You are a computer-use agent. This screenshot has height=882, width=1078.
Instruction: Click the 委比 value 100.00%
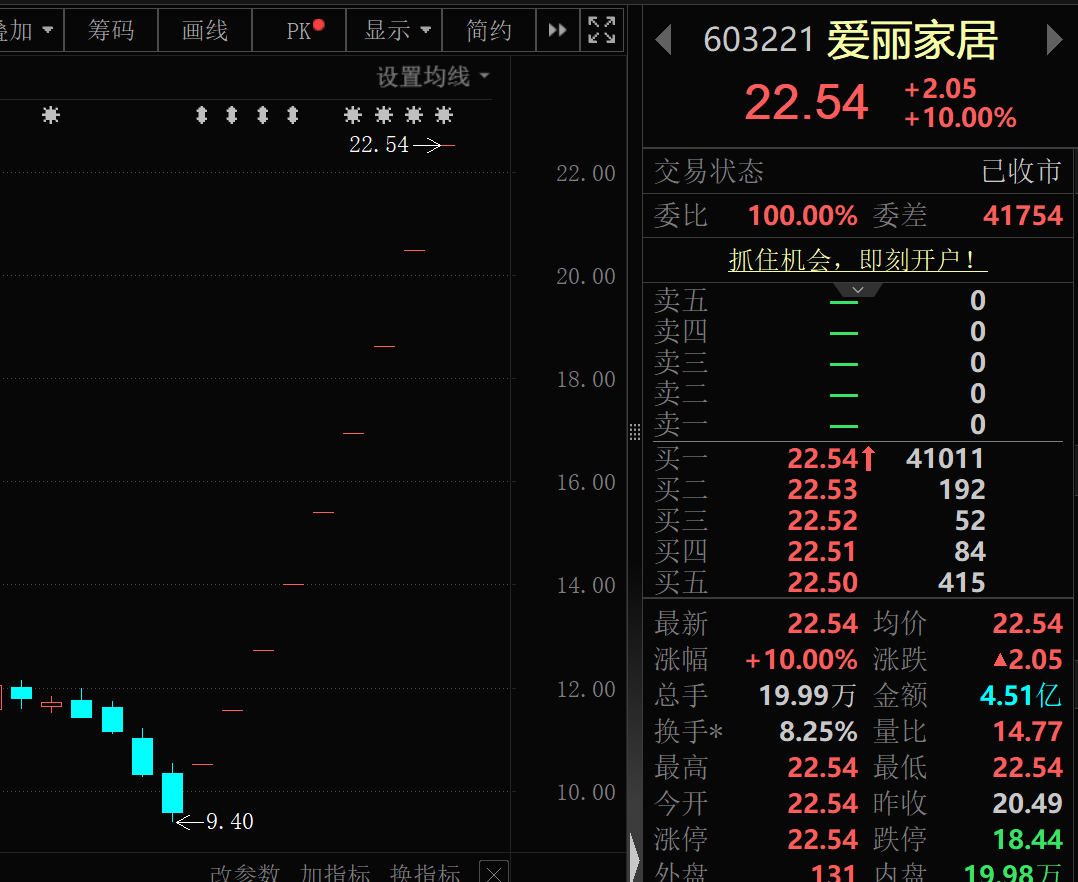point(802,215)
